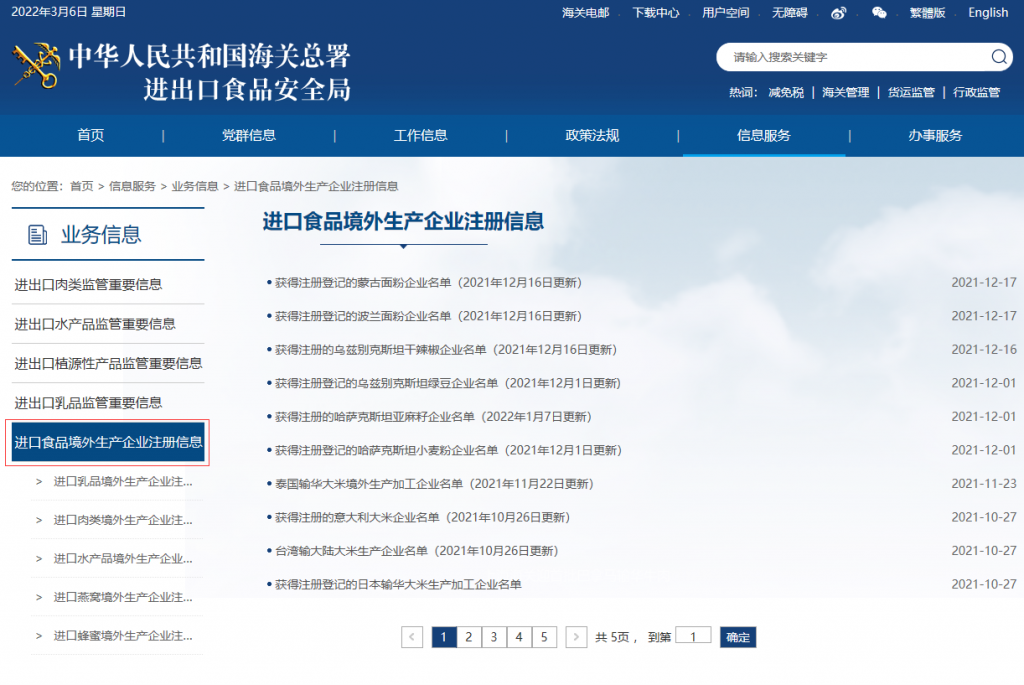Screen dimensions: 1024x685
Task: Switch language to English
Action: 988,13
